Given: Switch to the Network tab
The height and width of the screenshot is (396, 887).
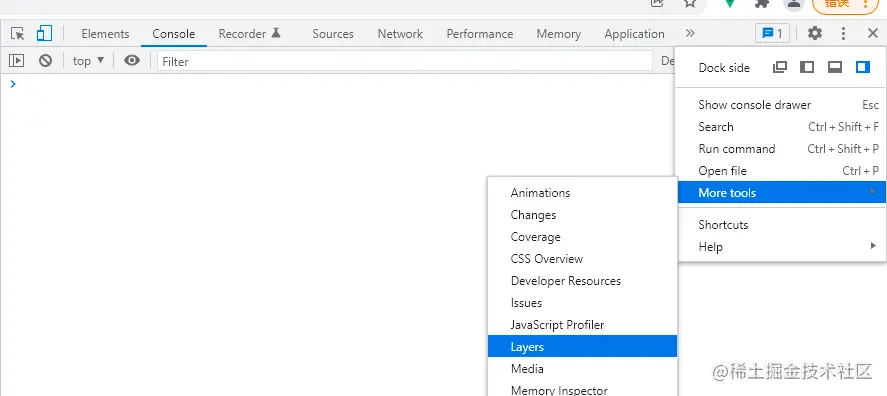Looking at the screenshot, I should click(400, 34).
